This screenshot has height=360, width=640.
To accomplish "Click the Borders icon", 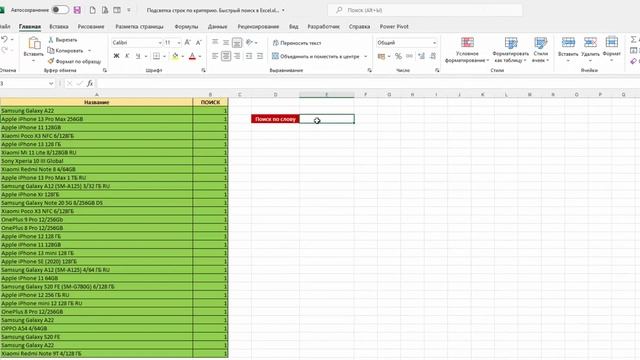I will click(x=156, y=56).
